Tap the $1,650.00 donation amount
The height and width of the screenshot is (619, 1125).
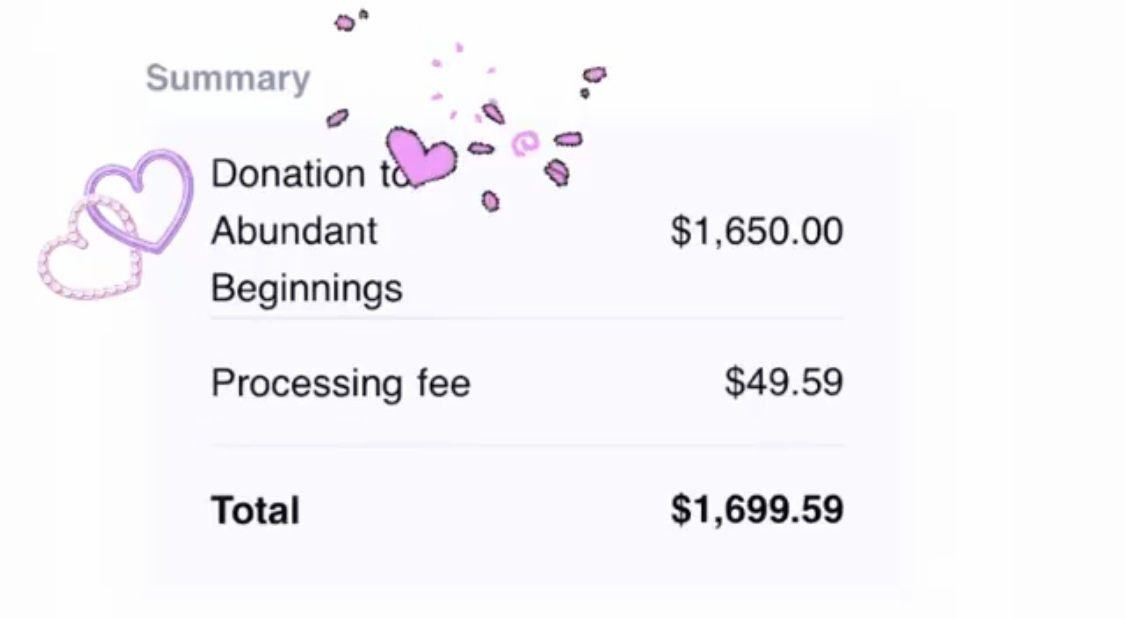tap(756, 231)
